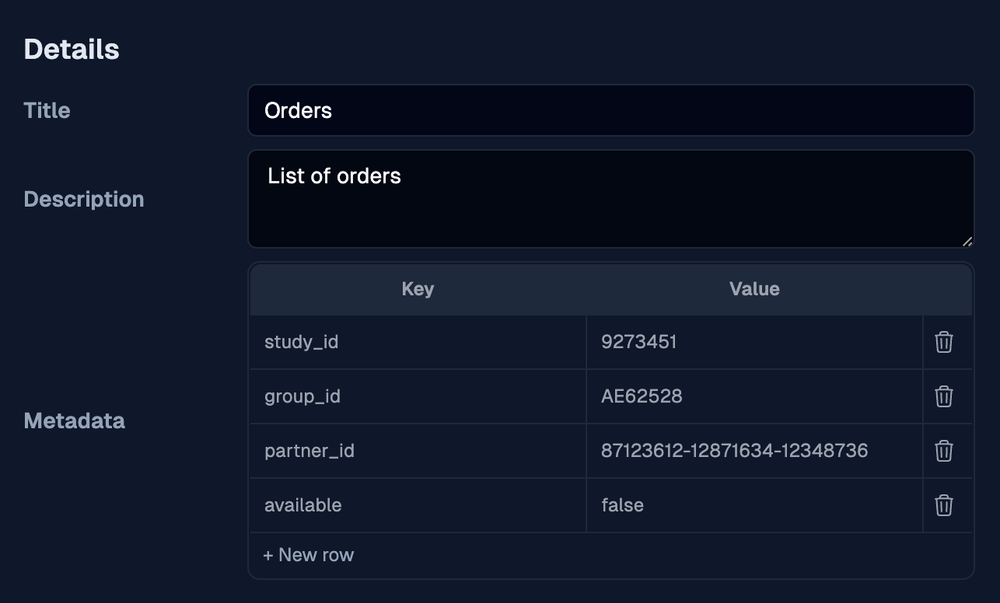
Task: Click the Description field label
Action: (84, 199)
